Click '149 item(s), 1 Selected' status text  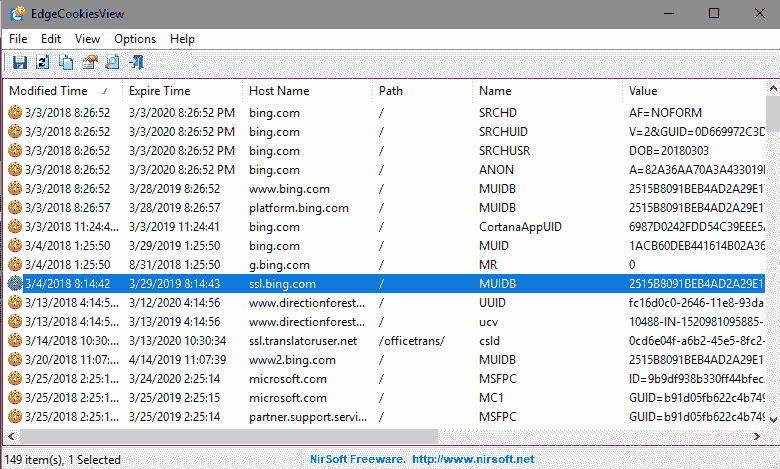[x=62, y=460]
